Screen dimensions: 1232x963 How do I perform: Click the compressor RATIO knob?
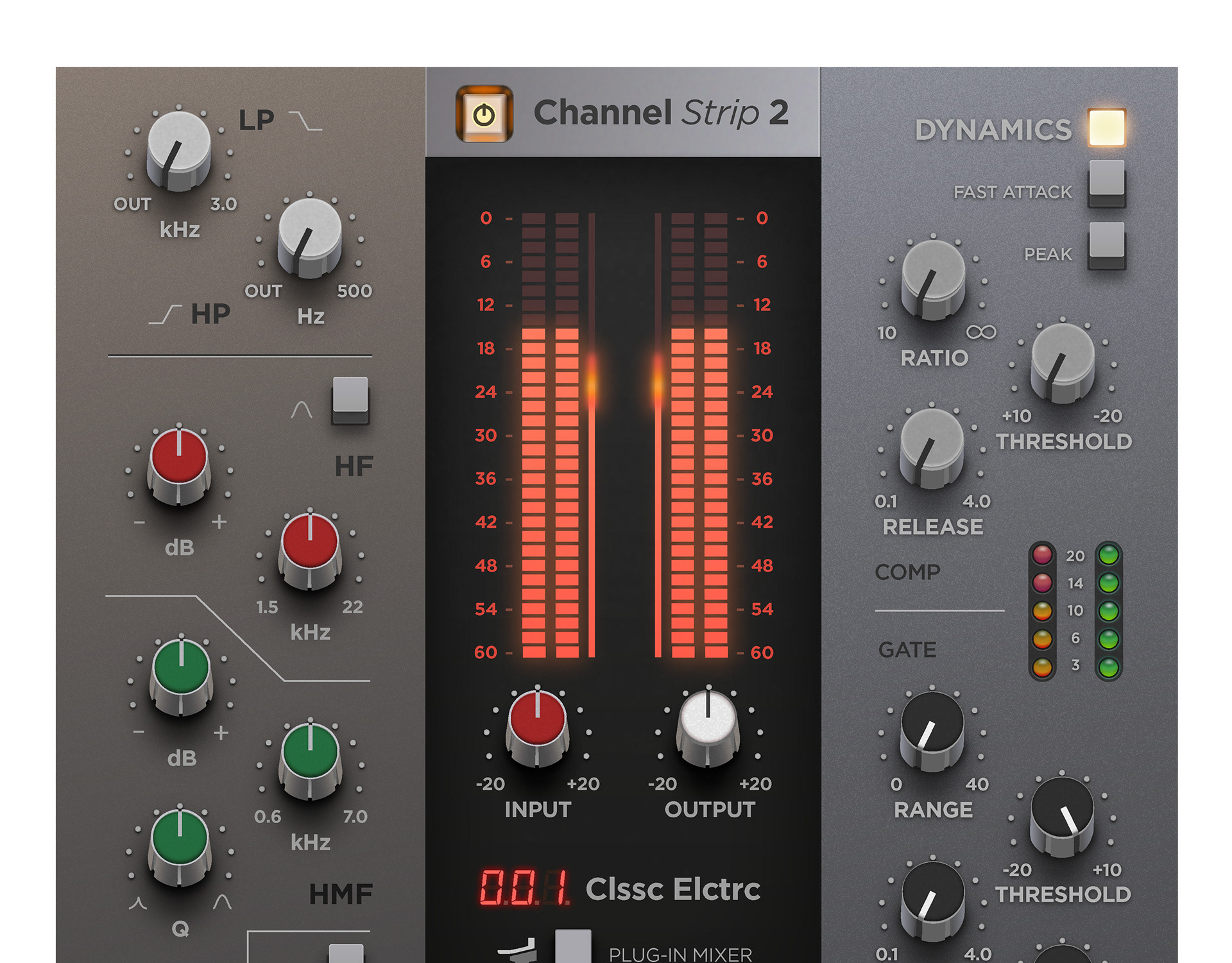click(x=933, y=280)
